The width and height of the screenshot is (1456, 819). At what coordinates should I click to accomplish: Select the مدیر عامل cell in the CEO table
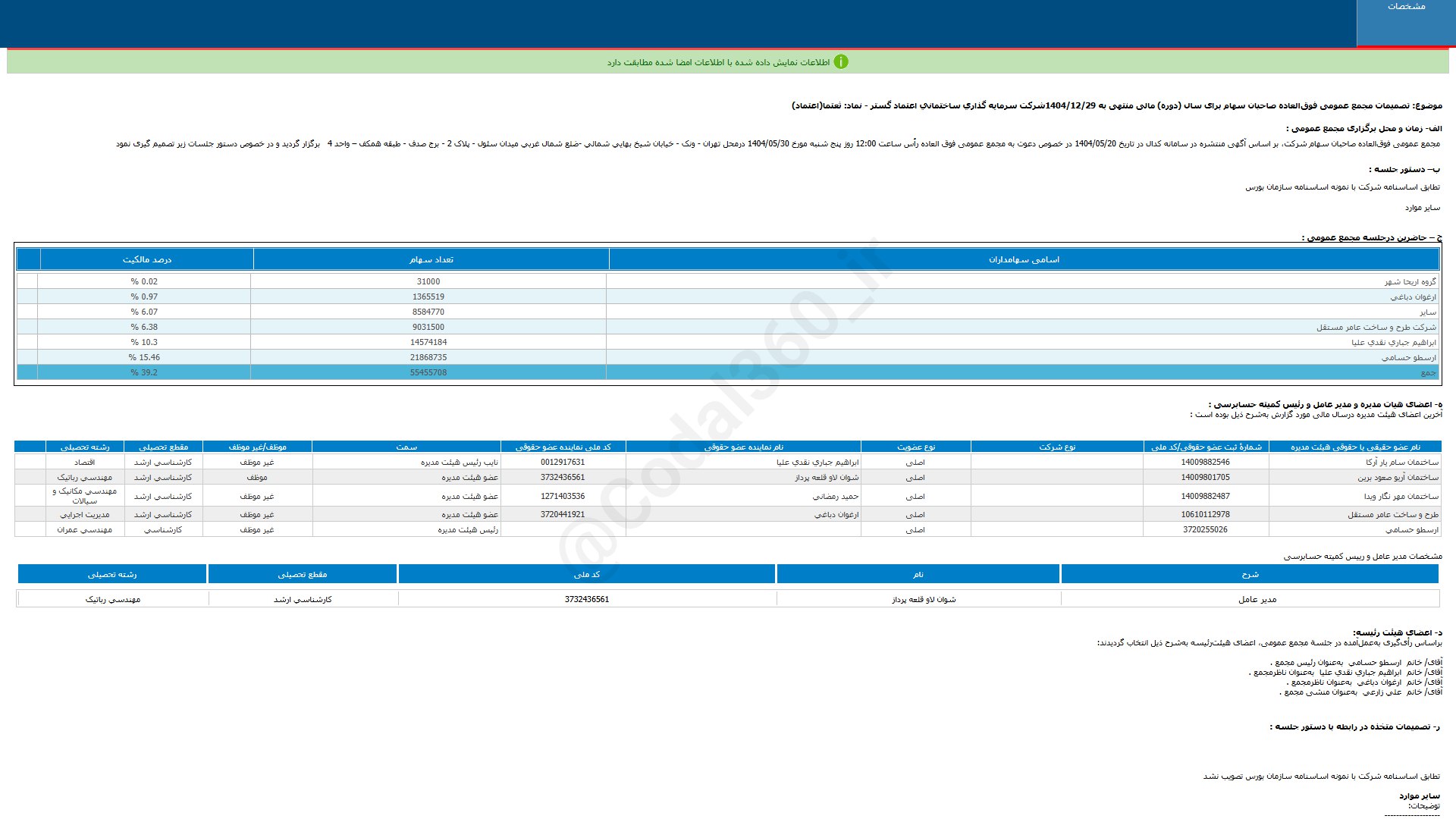(x=1257, y=599)
